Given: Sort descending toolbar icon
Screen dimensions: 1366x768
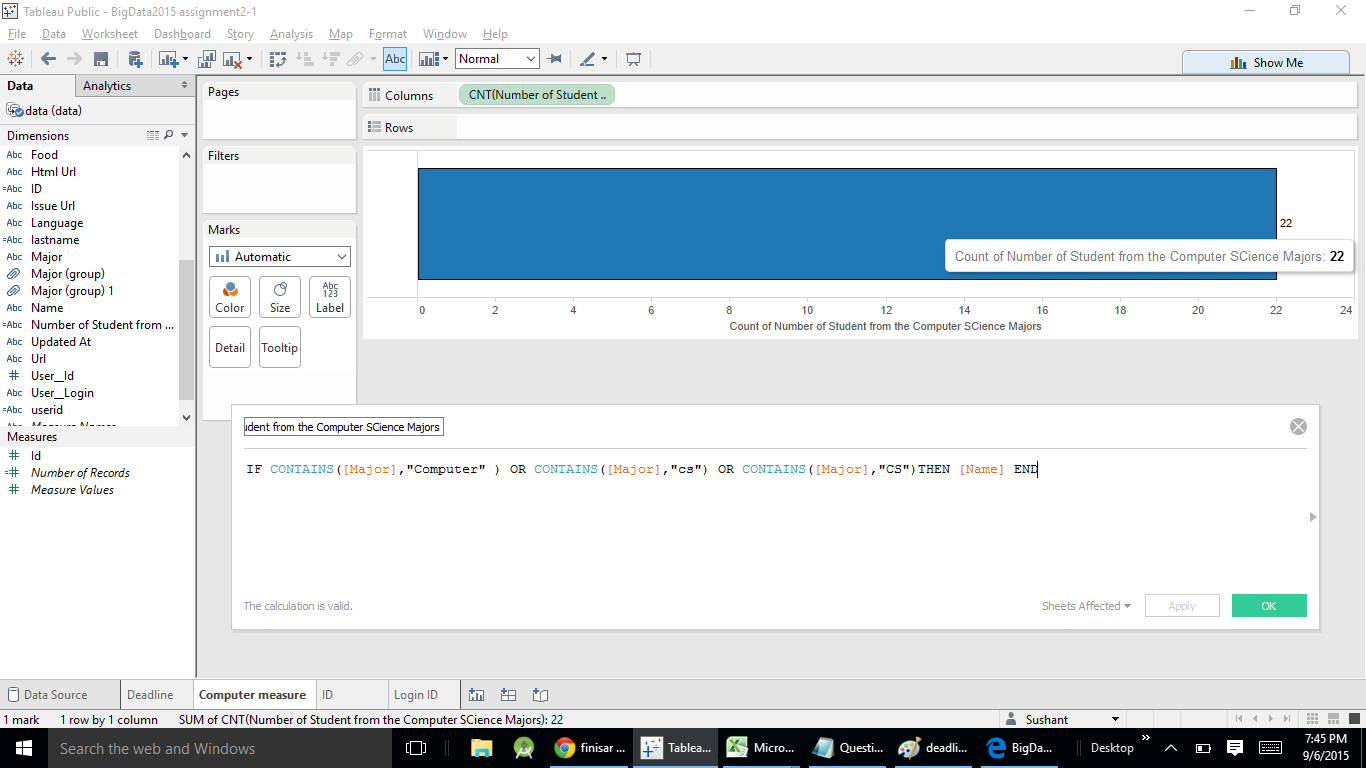Looking at the screenshot, I should (330, 59).
